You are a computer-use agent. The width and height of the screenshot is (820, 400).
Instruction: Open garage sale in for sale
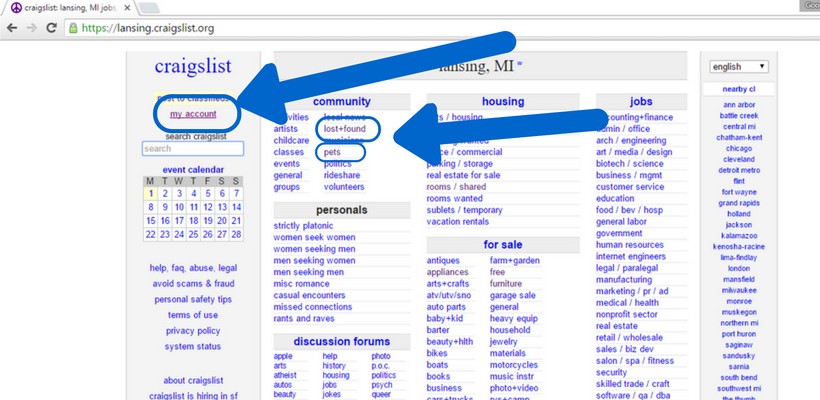click(512, 295)
